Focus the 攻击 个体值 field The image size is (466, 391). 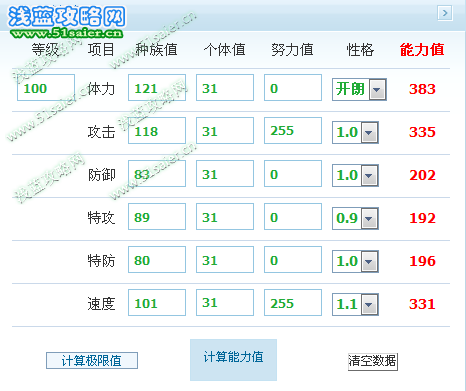[225, 131]
